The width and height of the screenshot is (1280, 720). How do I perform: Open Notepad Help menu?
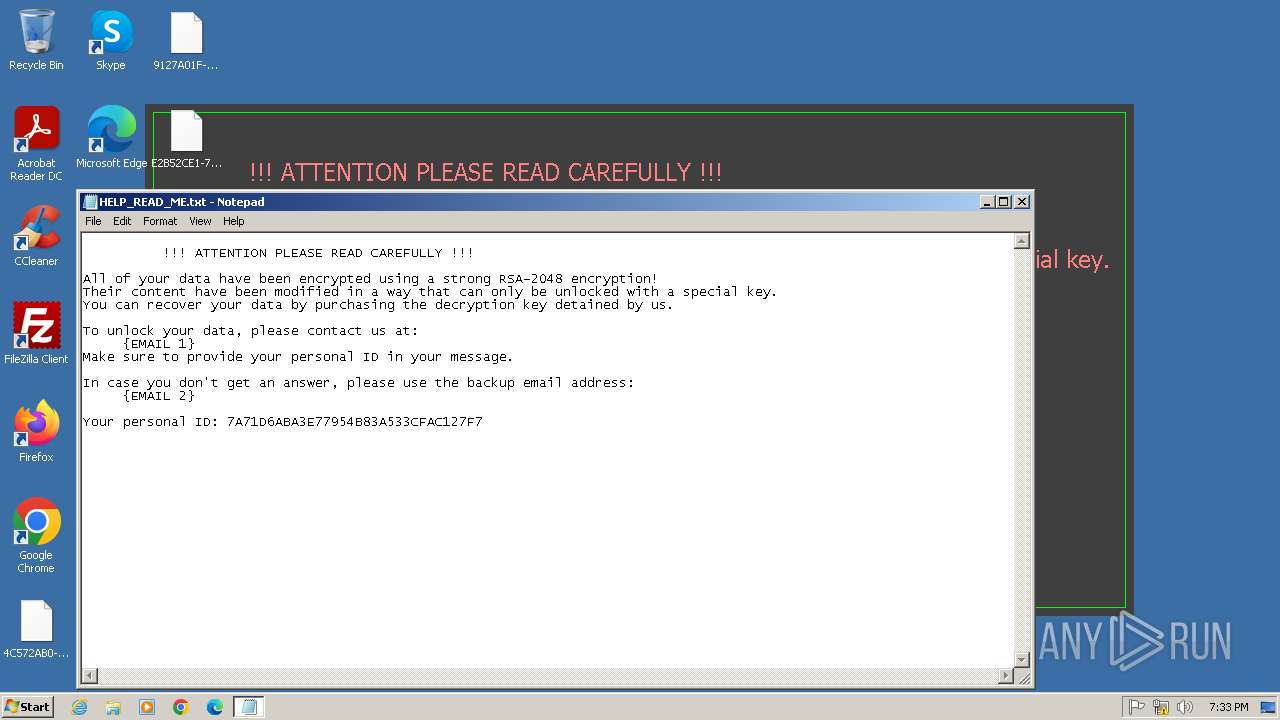coord(233,221)
